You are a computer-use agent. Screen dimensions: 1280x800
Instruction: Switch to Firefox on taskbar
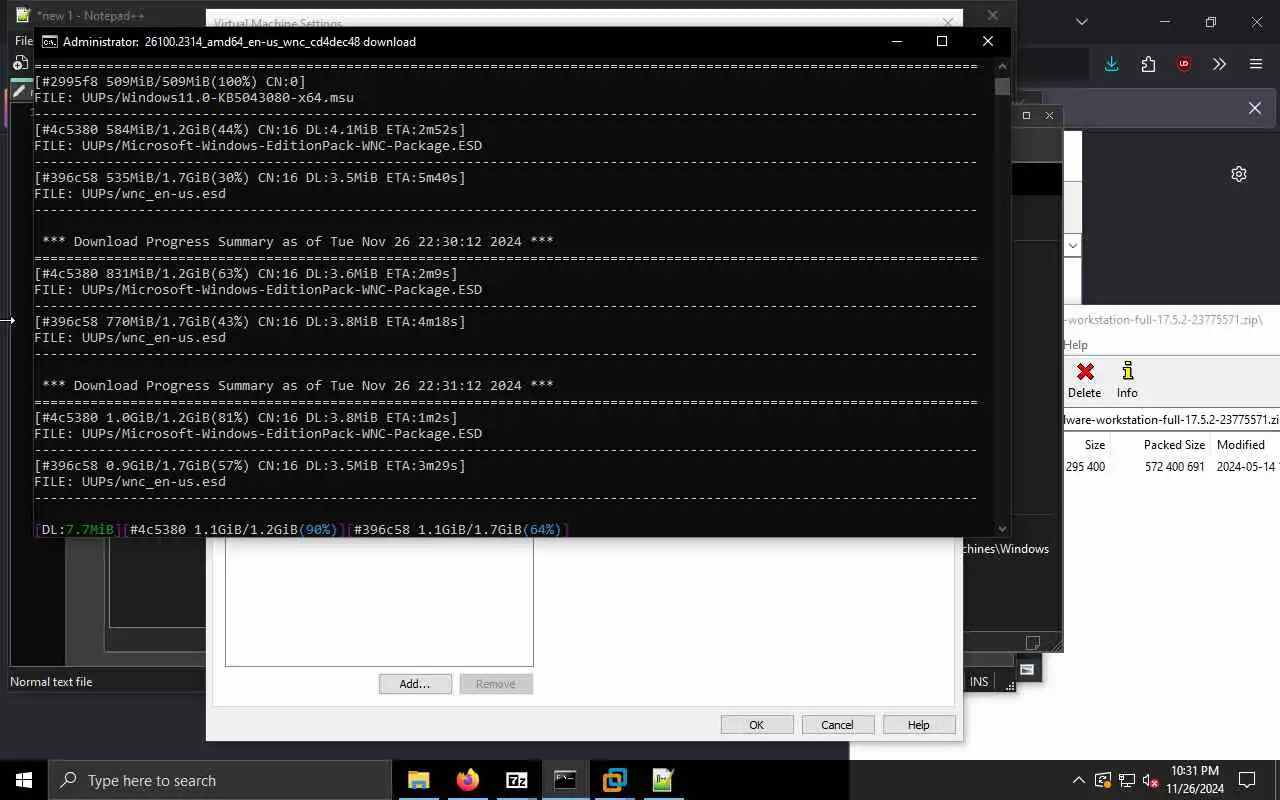pos(467,780)
